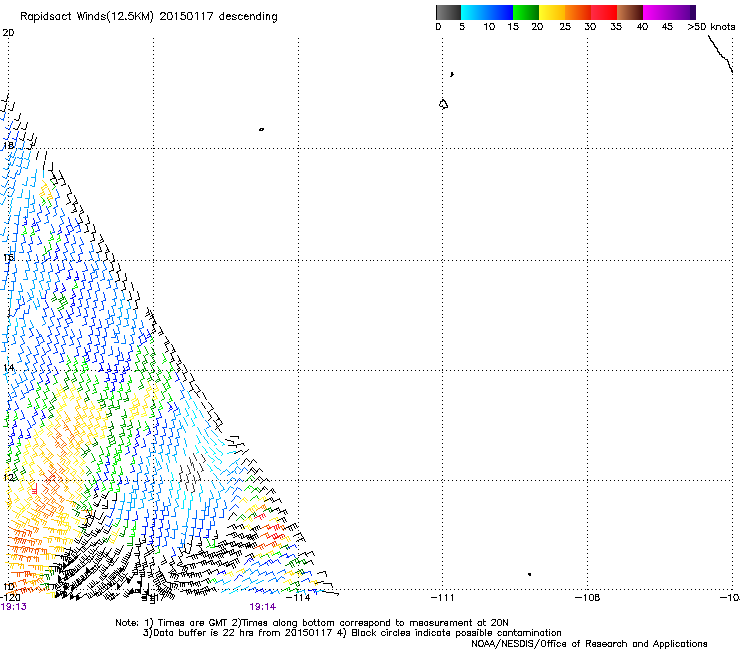Click the green 15-20 knots legend segment

526,12
